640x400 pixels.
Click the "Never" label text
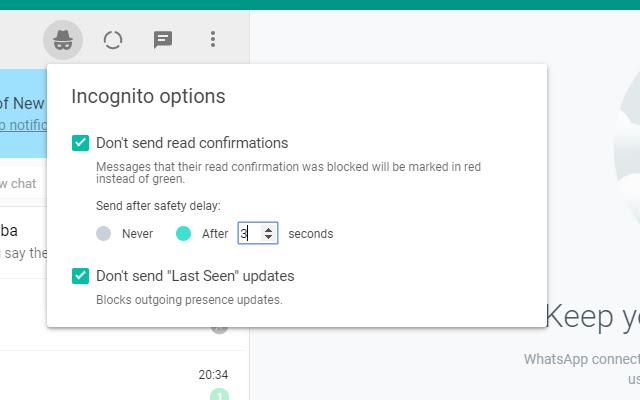137,234
